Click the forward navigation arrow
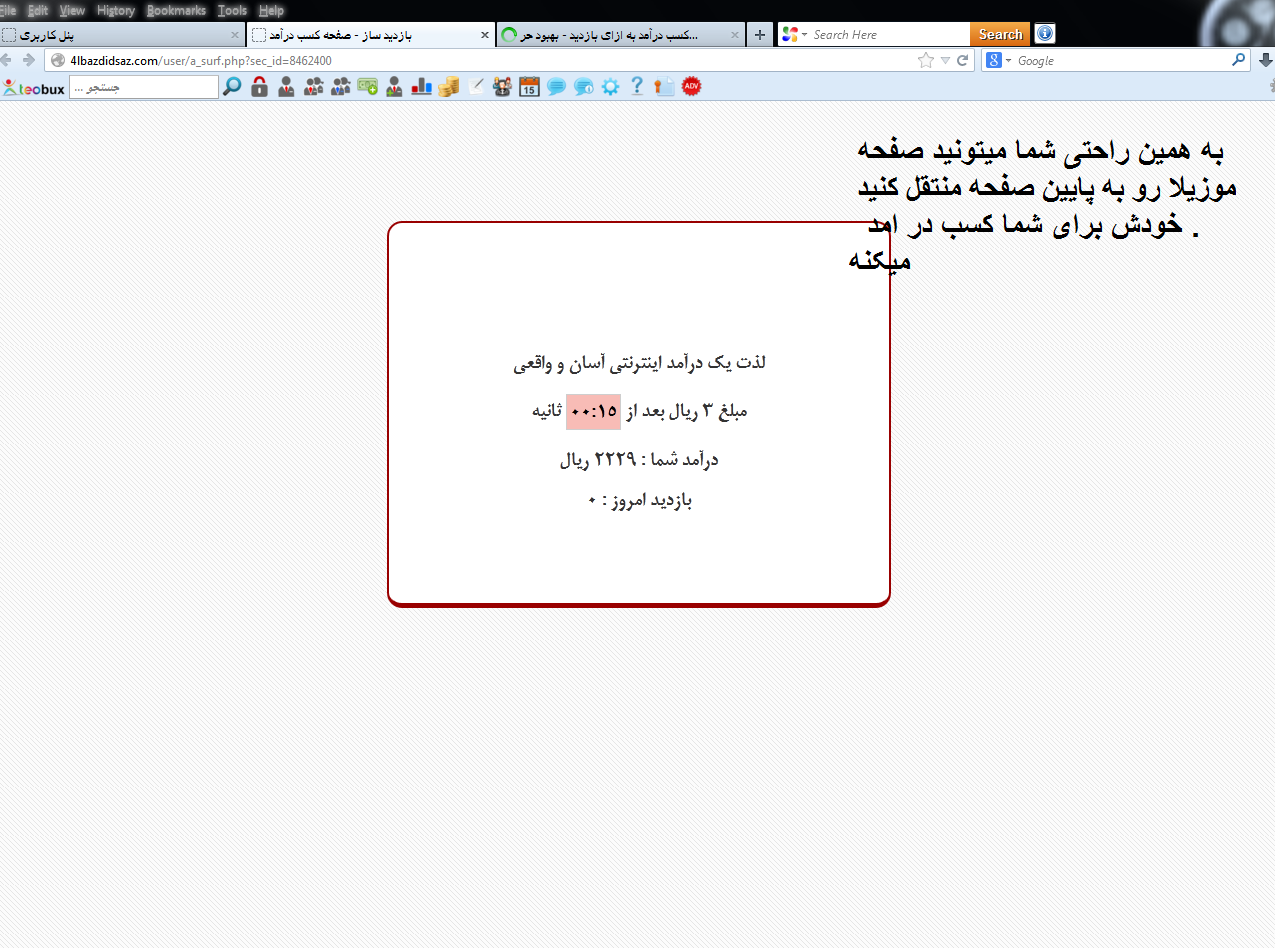 pos(28,60)
